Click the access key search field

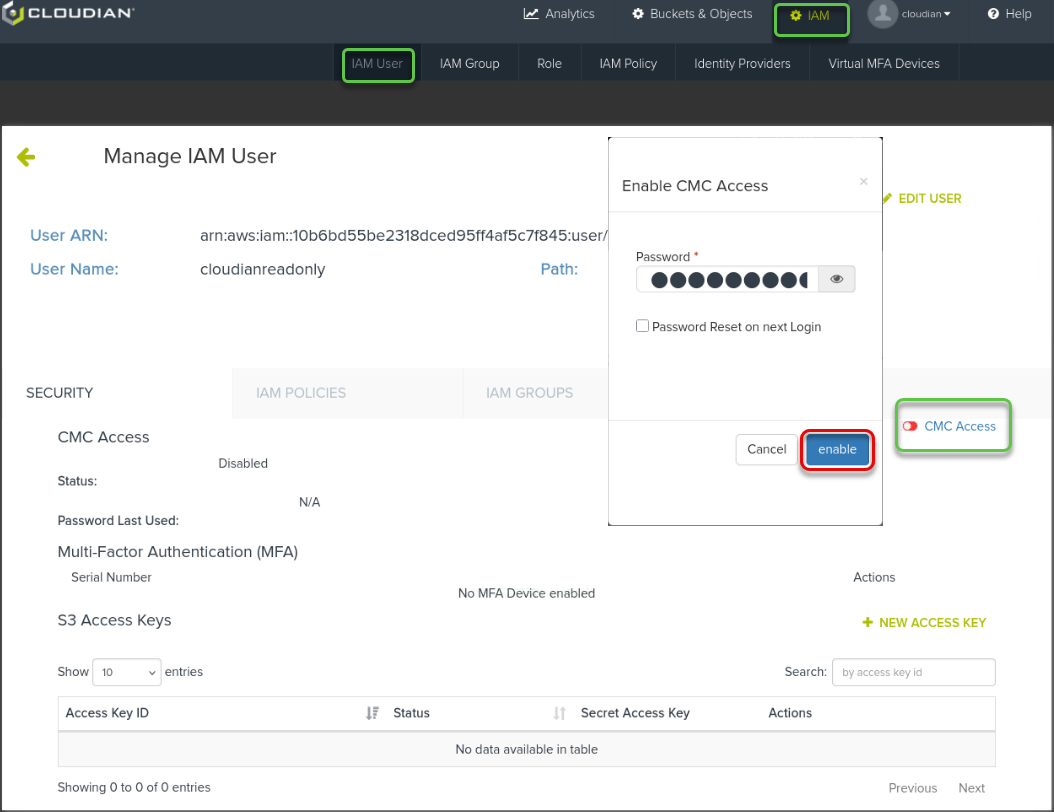coord(913,672)
